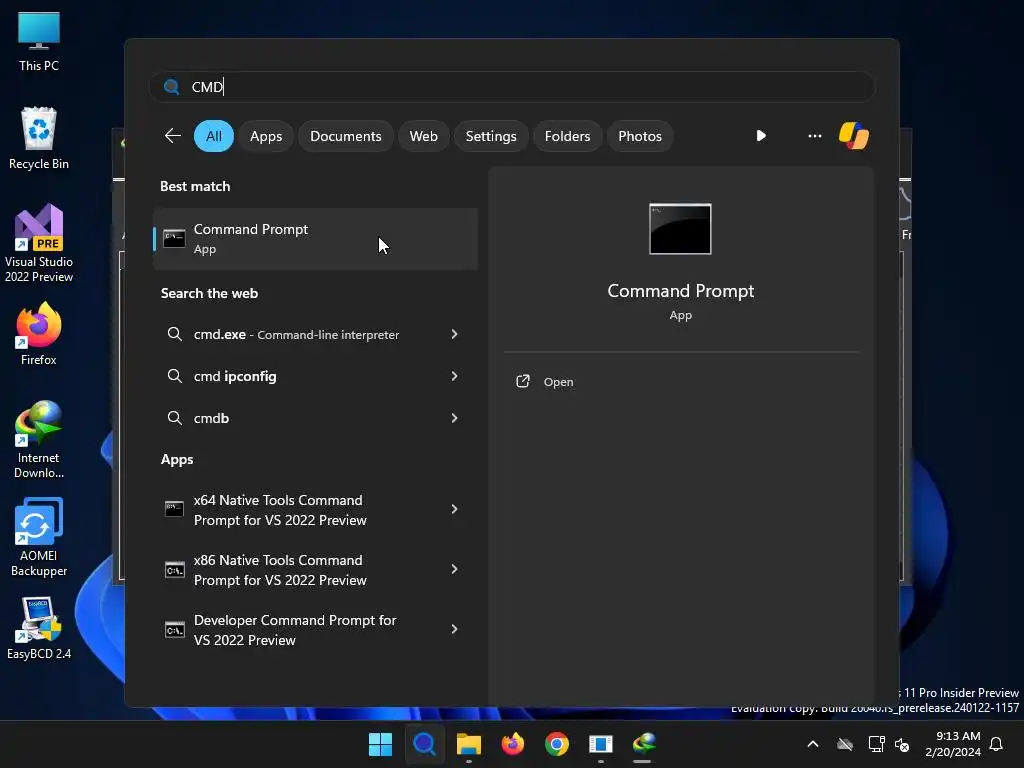Viewport: 1024px width, 768px height.
Task: Open Internet Download Manager desktop shortcut
Action: [x=39, y=440]
